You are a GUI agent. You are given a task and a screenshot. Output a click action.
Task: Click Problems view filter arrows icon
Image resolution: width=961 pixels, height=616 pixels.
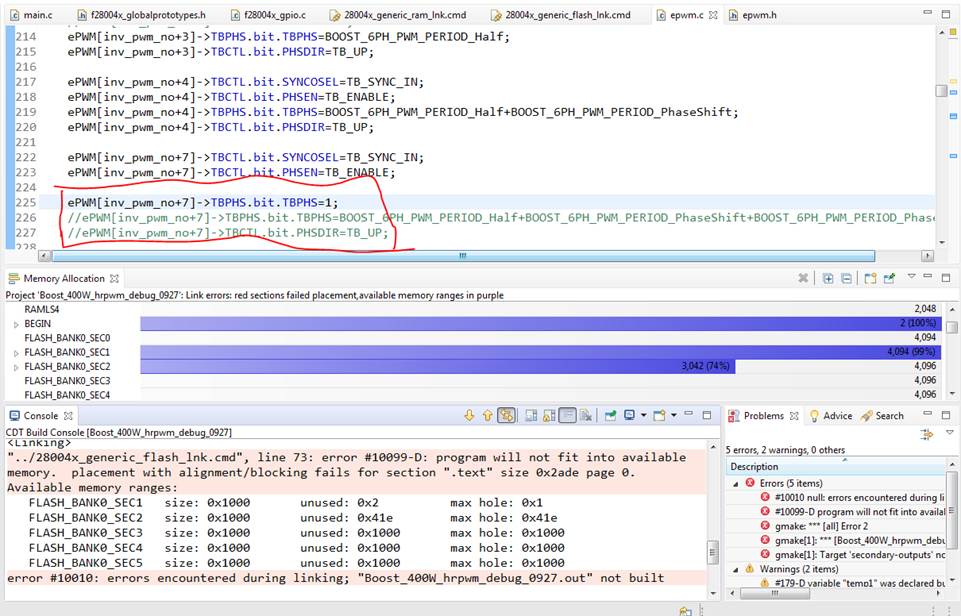(x=927, y=434)
